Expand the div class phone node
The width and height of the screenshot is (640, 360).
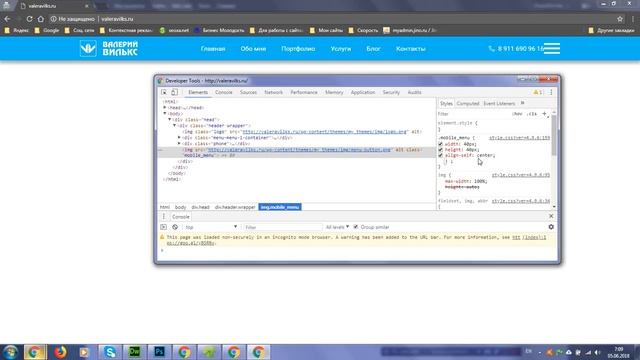(x=179, y=144)
